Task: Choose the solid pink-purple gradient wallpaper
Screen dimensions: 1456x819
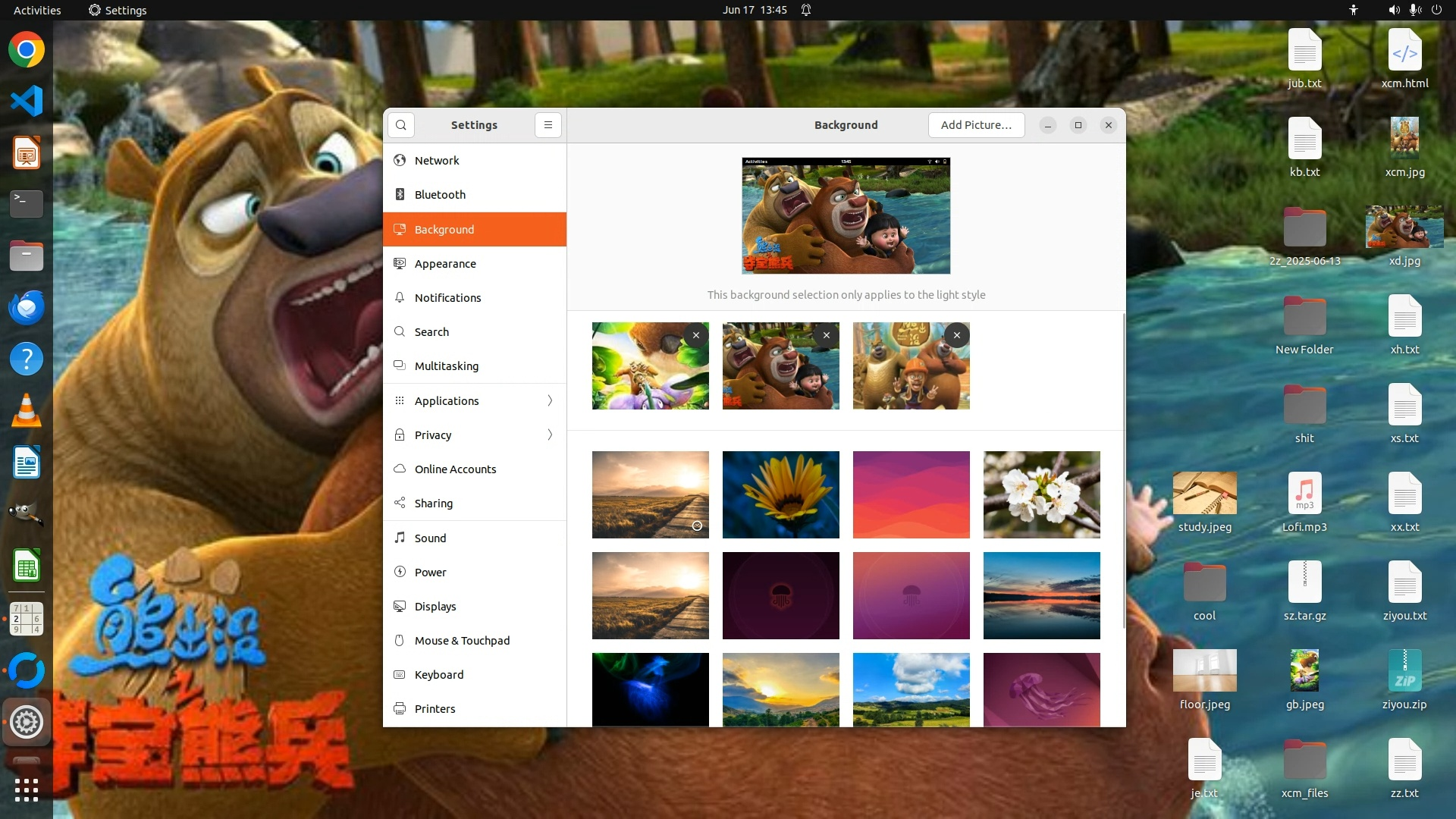Action: [x=911, y=494]
